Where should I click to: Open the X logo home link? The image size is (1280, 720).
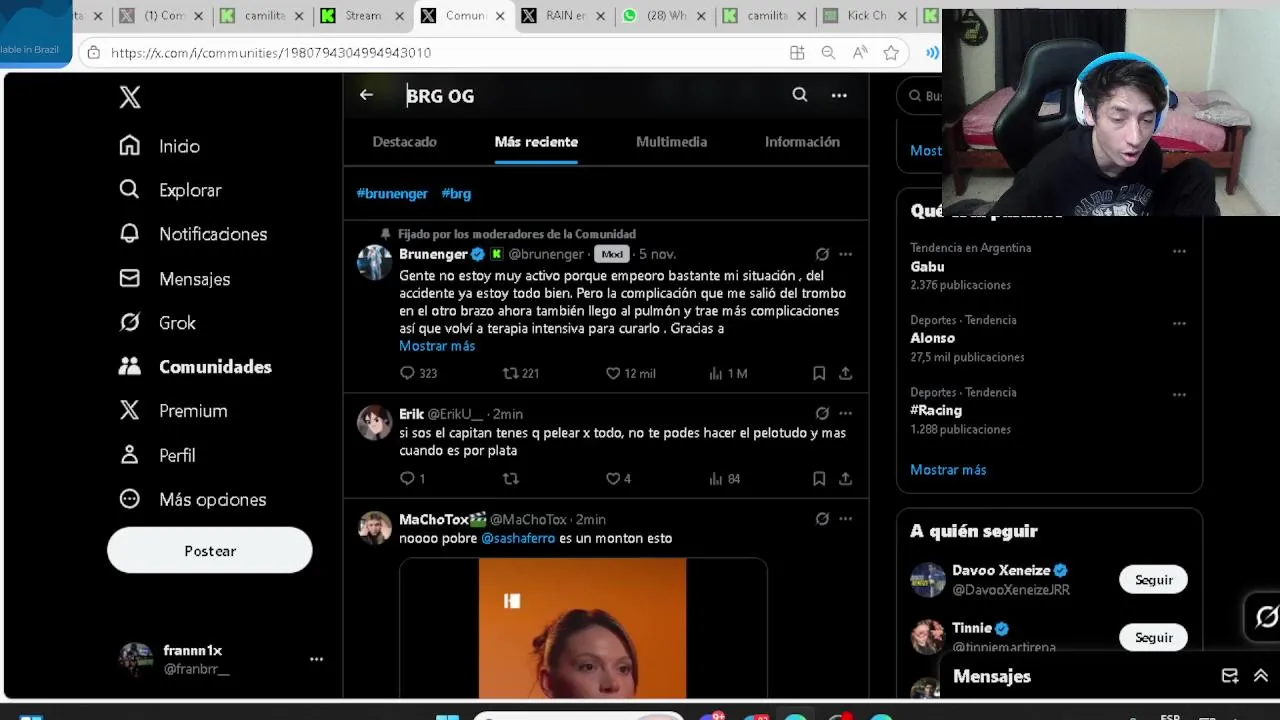click(x=130, y=97)
